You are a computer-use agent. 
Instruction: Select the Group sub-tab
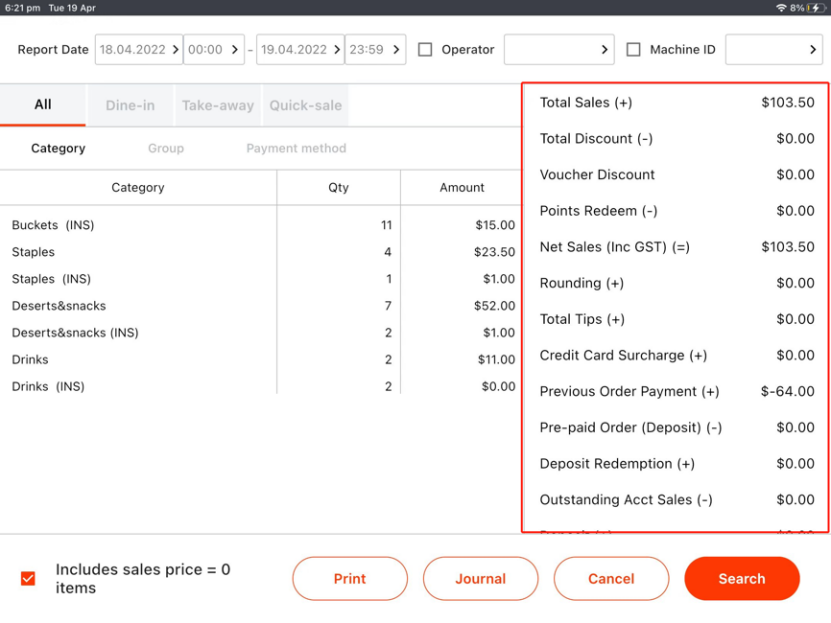click(166, 148)
